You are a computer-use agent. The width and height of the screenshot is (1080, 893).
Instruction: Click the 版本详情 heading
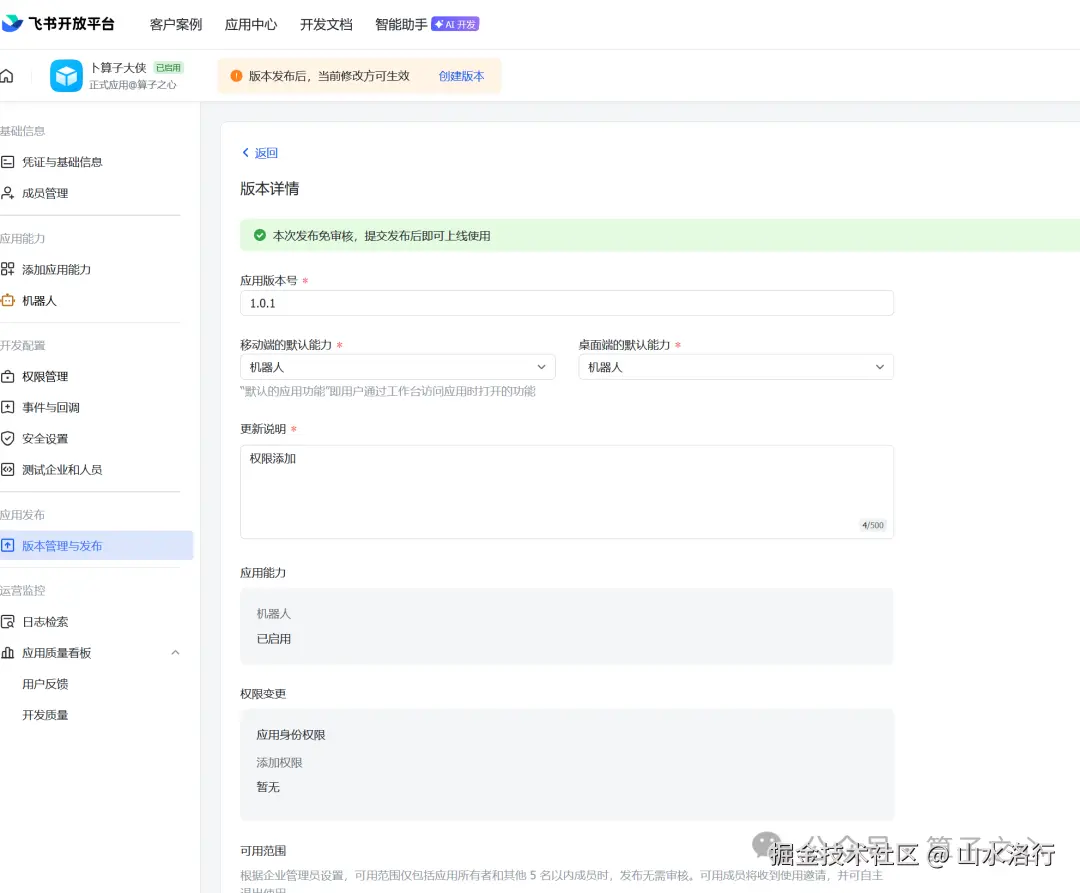(269, 189)
